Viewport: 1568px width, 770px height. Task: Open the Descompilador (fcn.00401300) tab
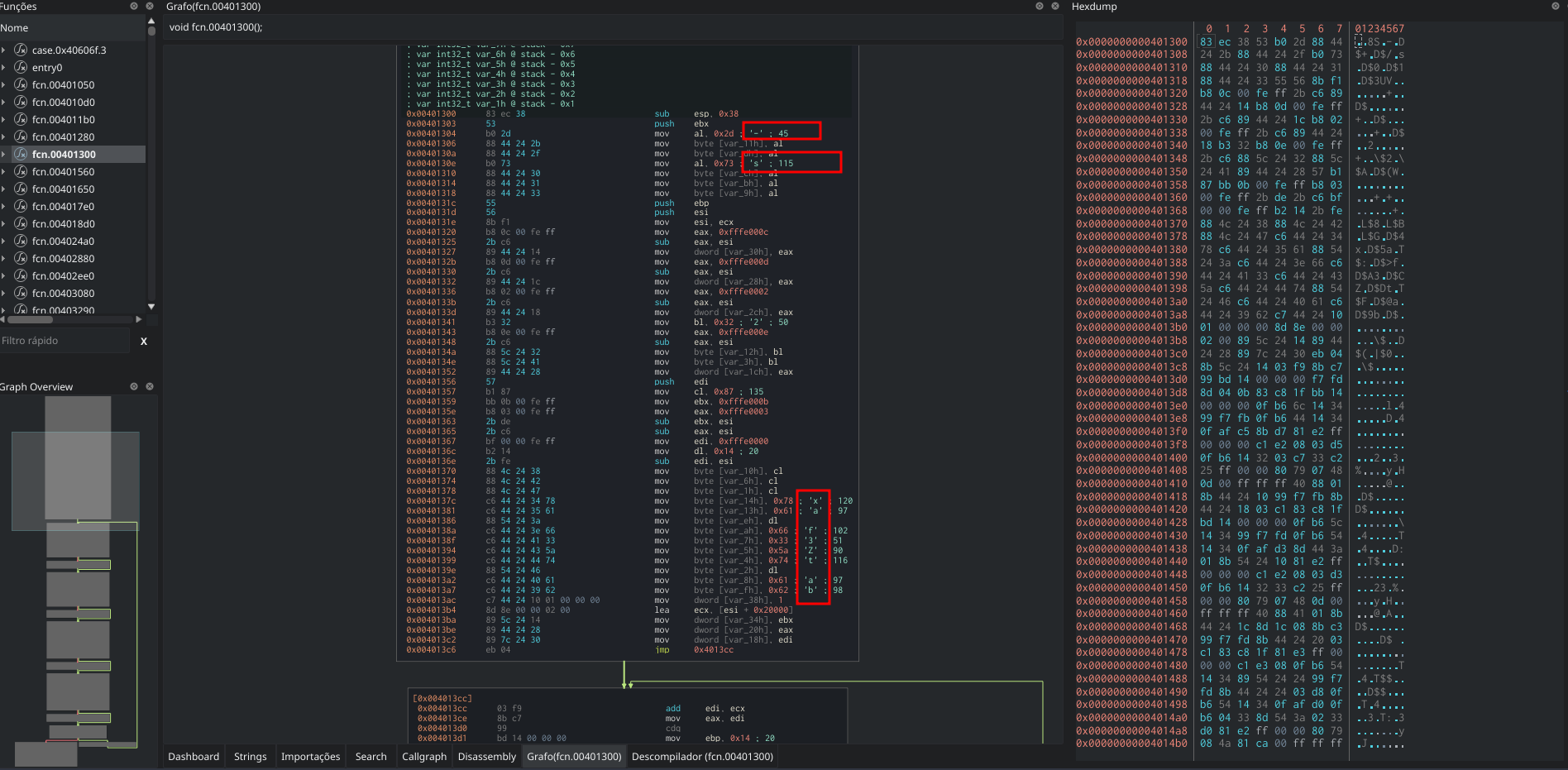(x=702, y=756)
